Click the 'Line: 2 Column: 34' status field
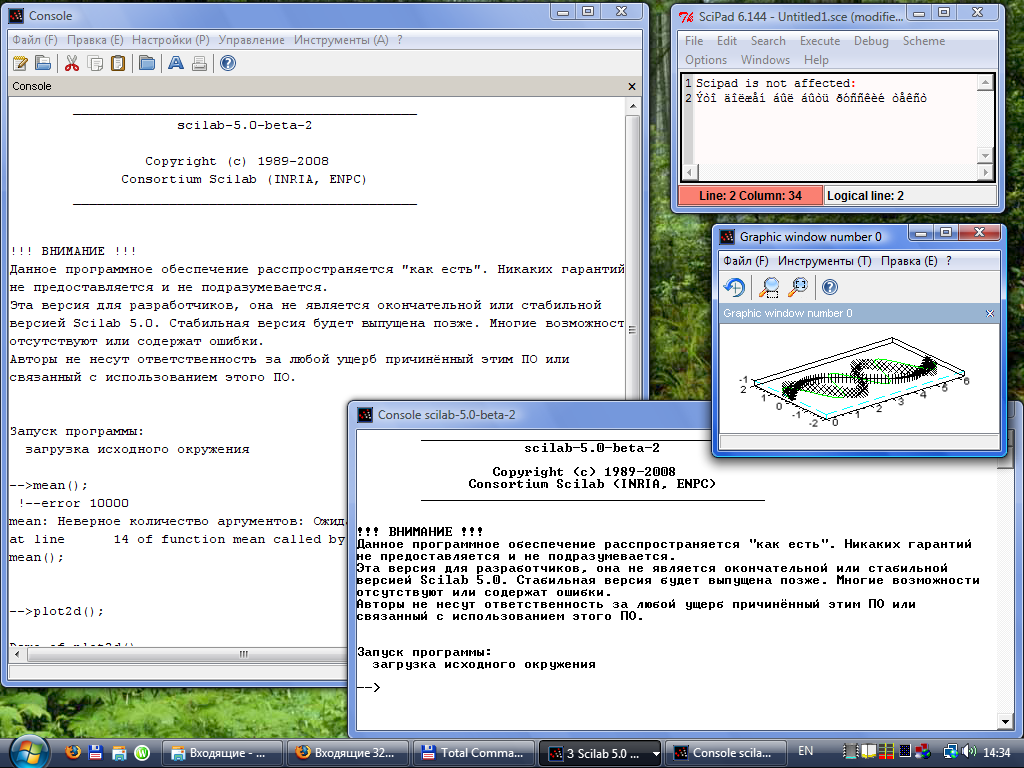 coord(750,195)
